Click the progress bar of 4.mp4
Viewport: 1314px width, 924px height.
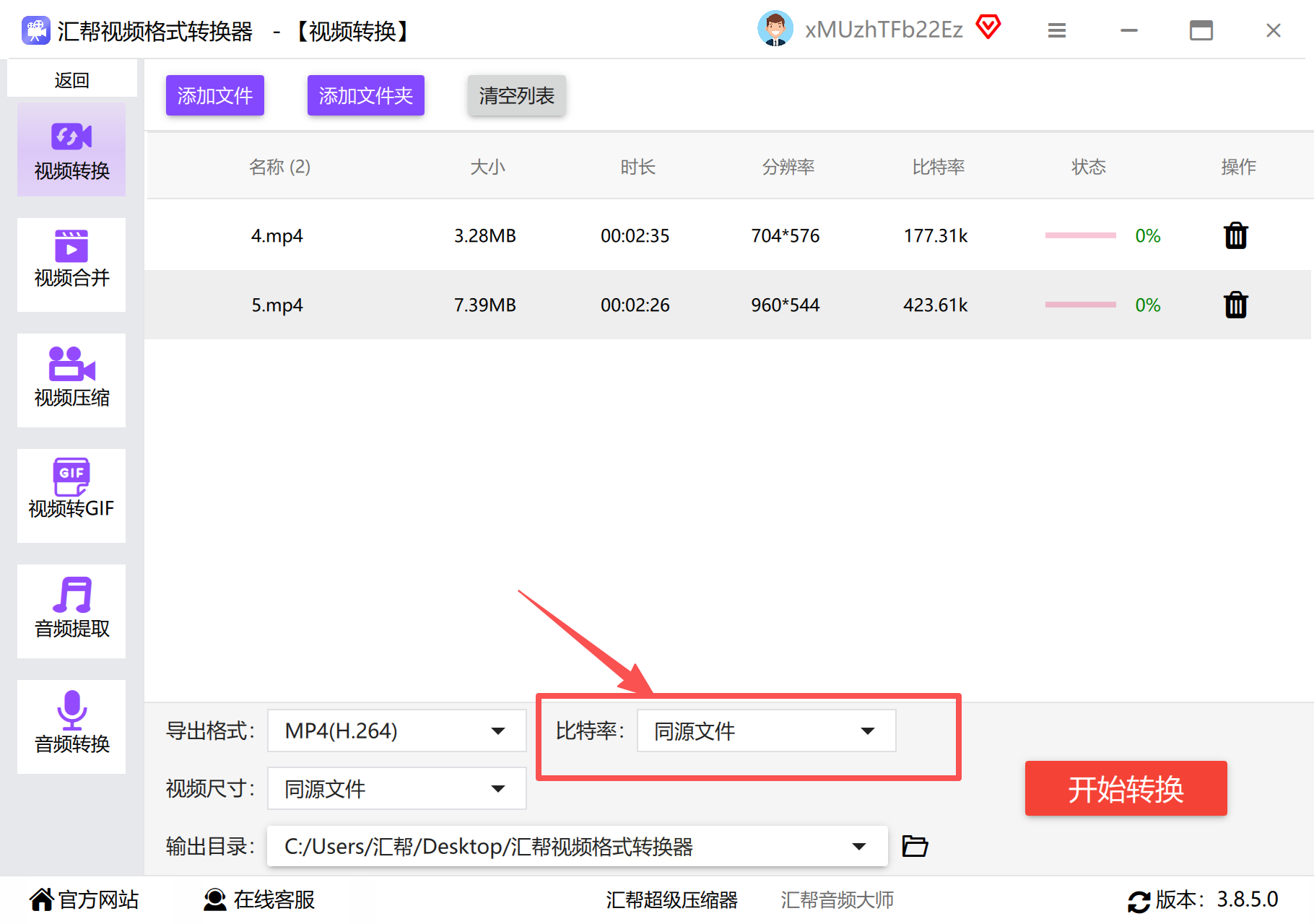pyautogui.click(x=1080, y=235)
